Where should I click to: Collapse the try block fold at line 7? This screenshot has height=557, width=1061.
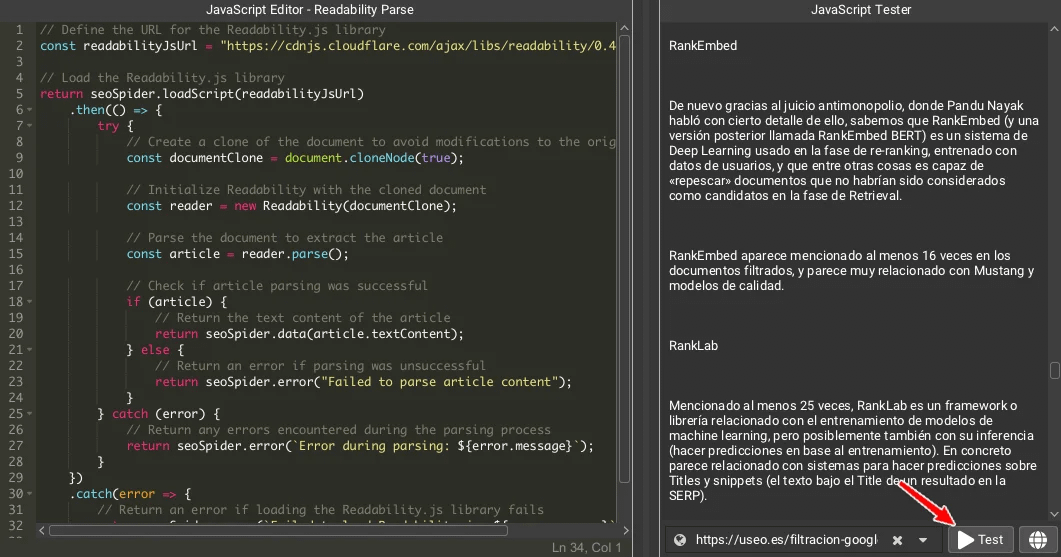pyautogui.click(x=30, y=126)
